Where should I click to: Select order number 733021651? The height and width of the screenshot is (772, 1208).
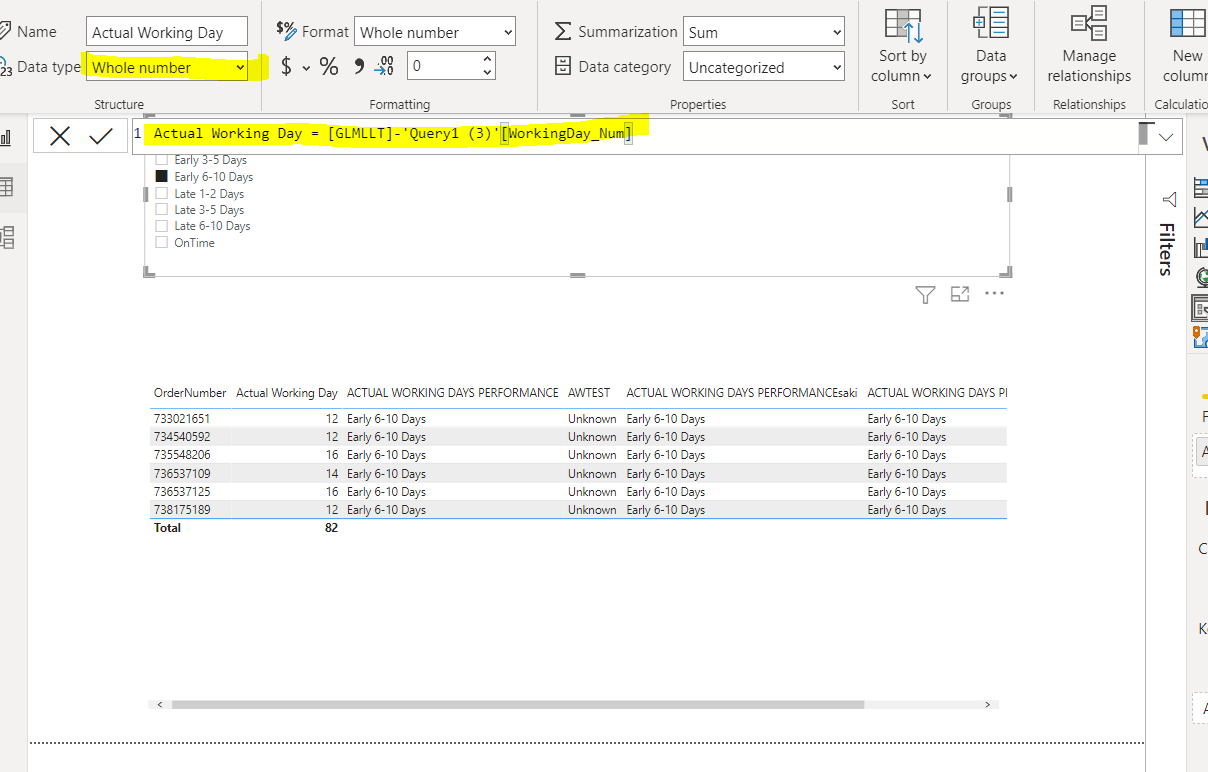[x=182, y=419]
